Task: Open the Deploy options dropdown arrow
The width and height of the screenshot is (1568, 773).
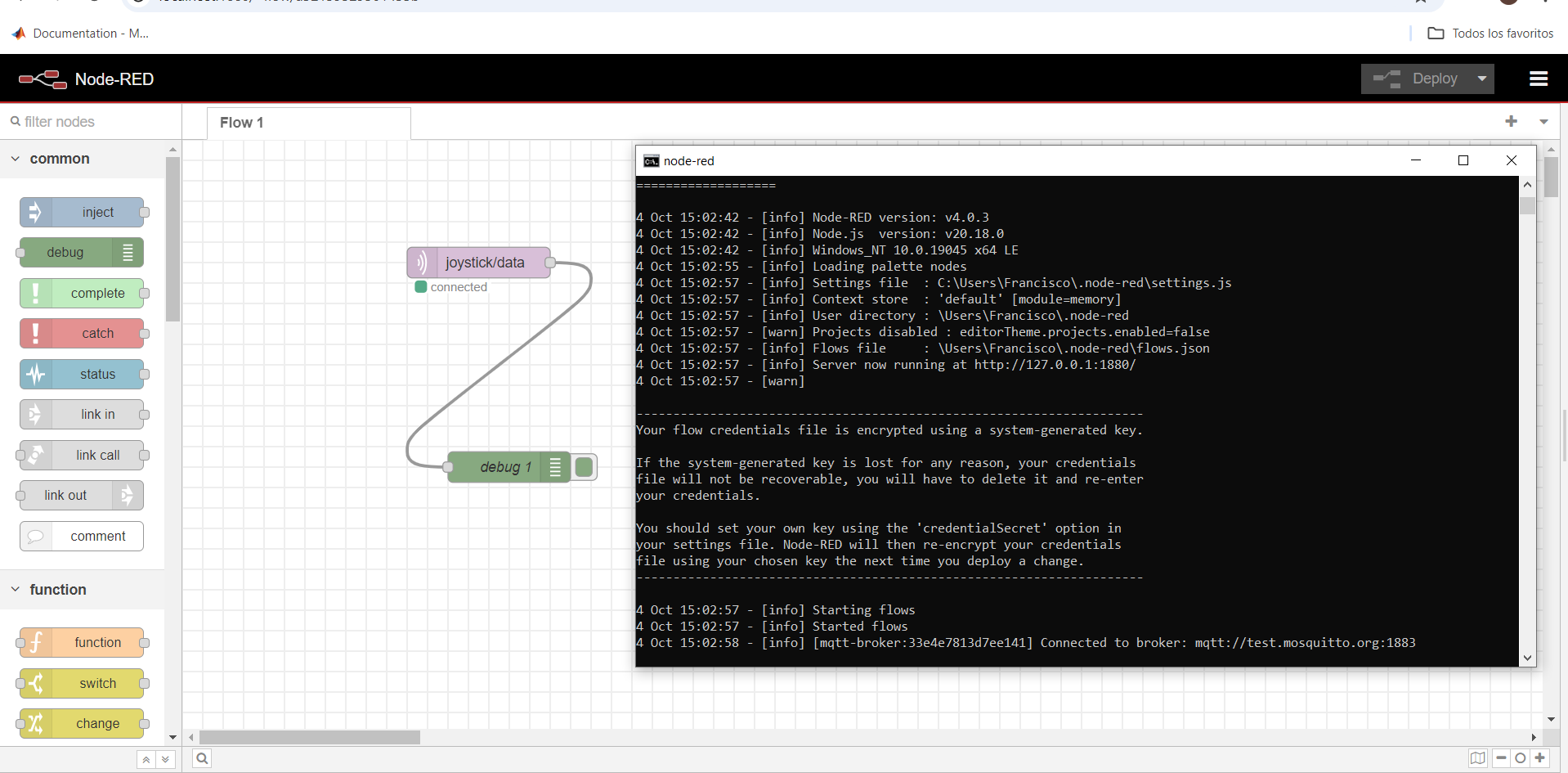Action: [x=1482, y=79]
